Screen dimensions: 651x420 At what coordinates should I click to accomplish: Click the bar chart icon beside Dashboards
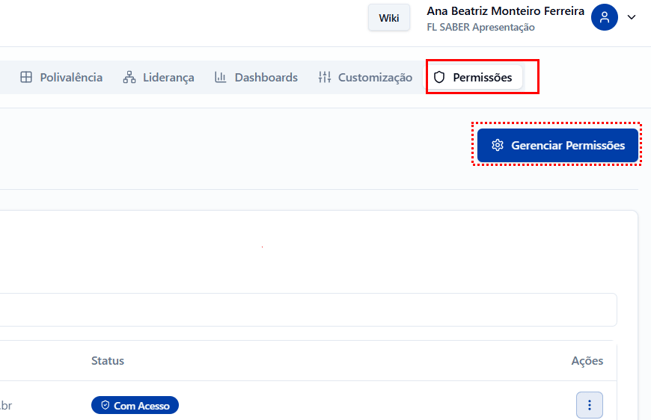[x=221, y=77]
